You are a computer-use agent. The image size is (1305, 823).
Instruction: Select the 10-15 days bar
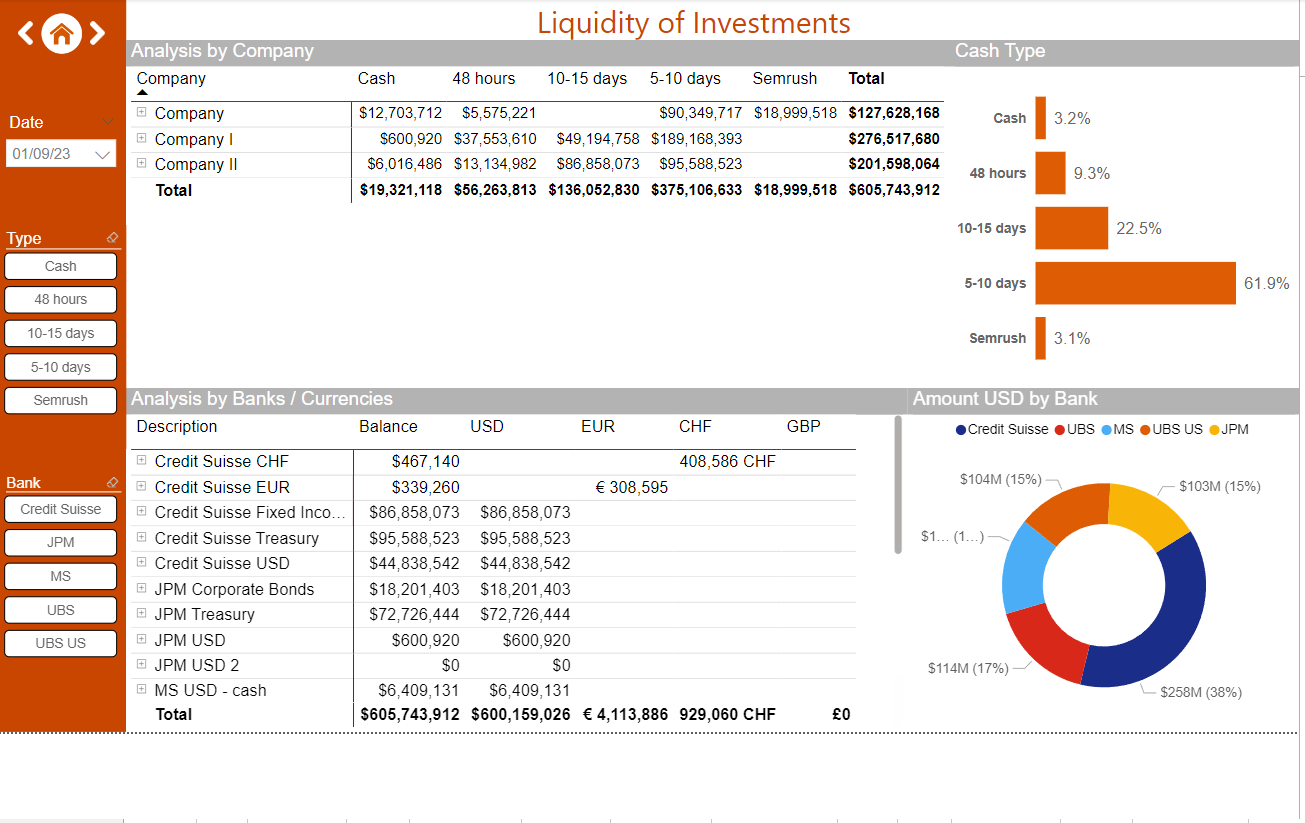tap(1071, 228)
